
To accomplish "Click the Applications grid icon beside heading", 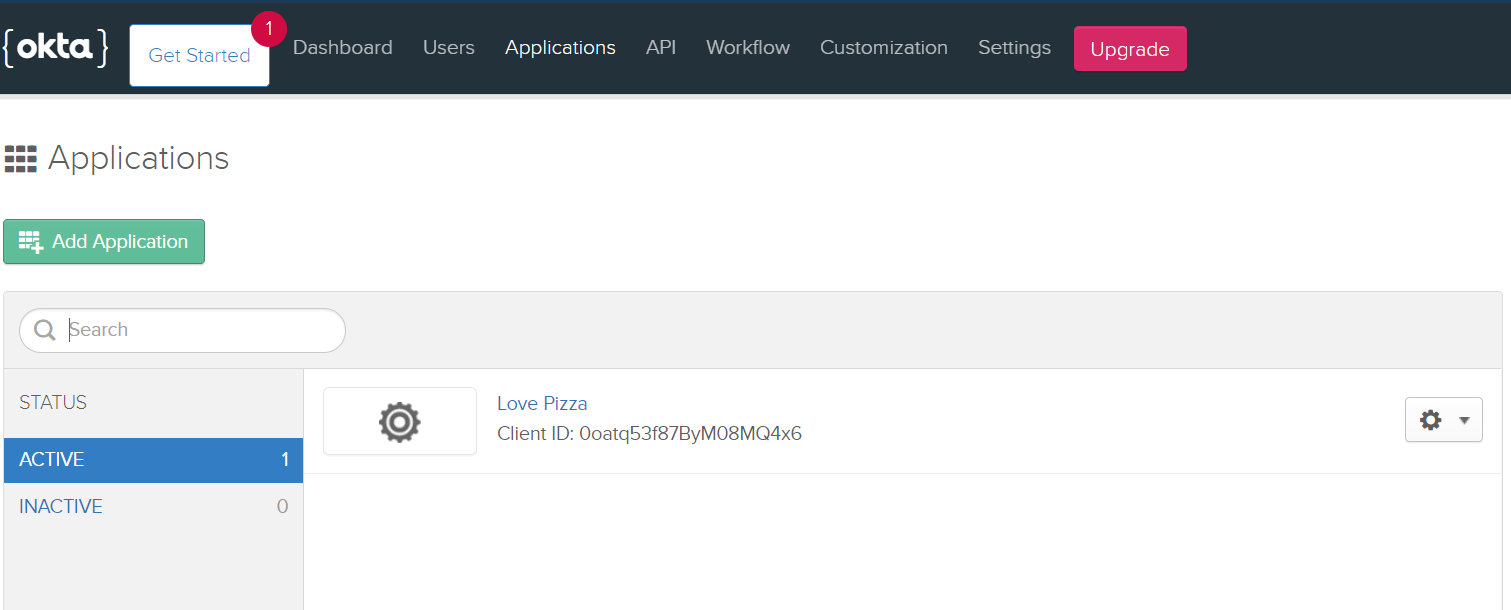I will [21, 158].
